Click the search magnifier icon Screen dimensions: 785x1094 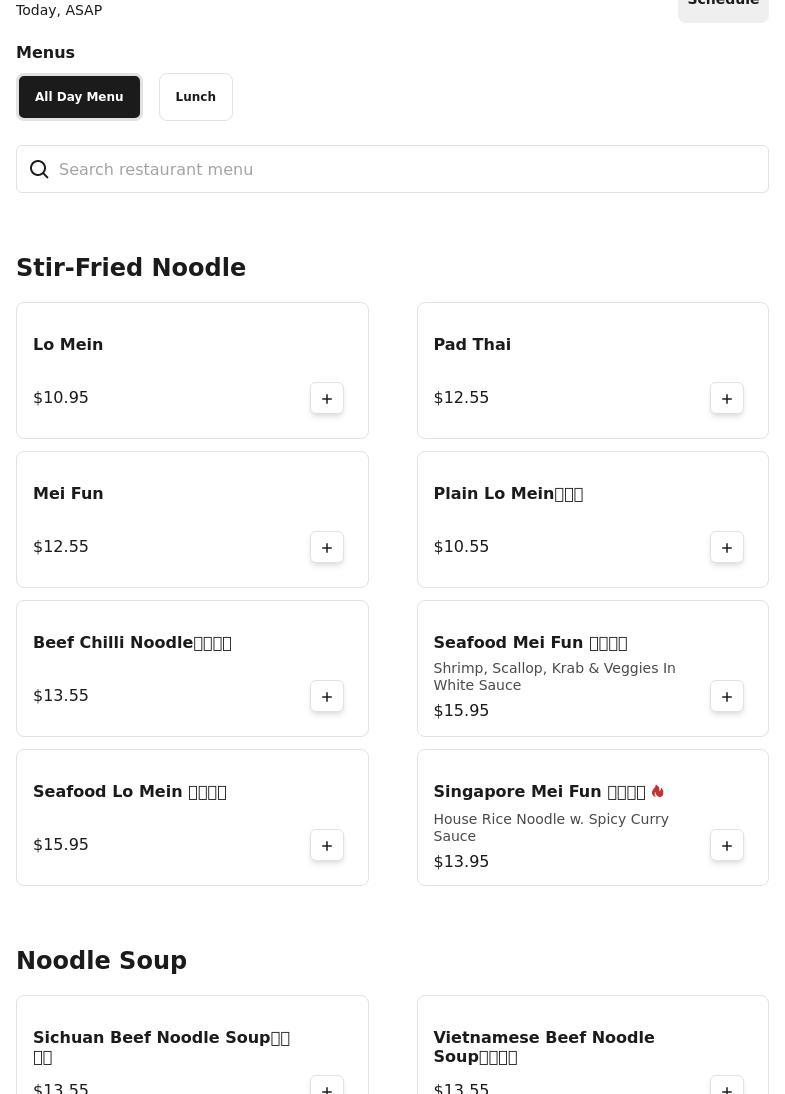[39, 169]
